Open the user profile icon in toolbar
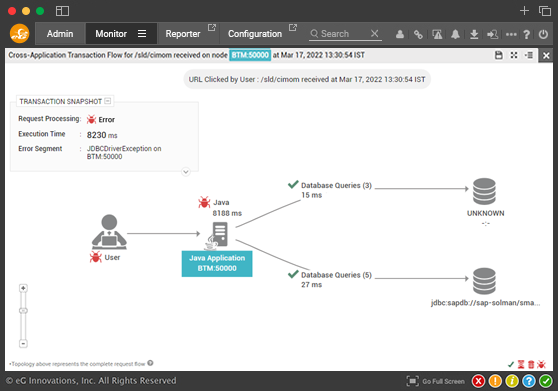 pyautogui.click(x=400, y=34)
